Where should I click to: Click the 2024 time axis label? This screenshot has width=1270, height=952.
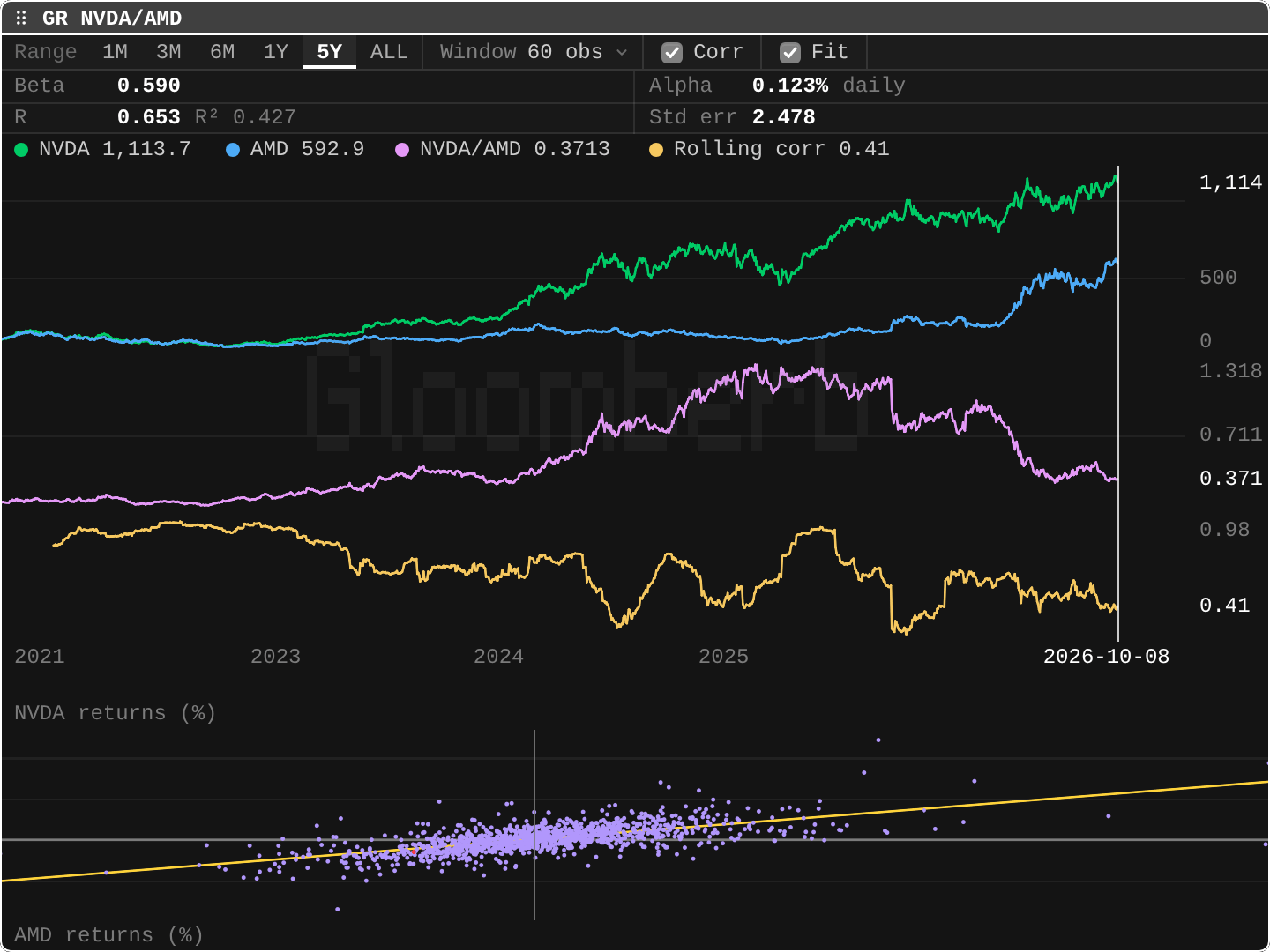click(x=499, y=657)
